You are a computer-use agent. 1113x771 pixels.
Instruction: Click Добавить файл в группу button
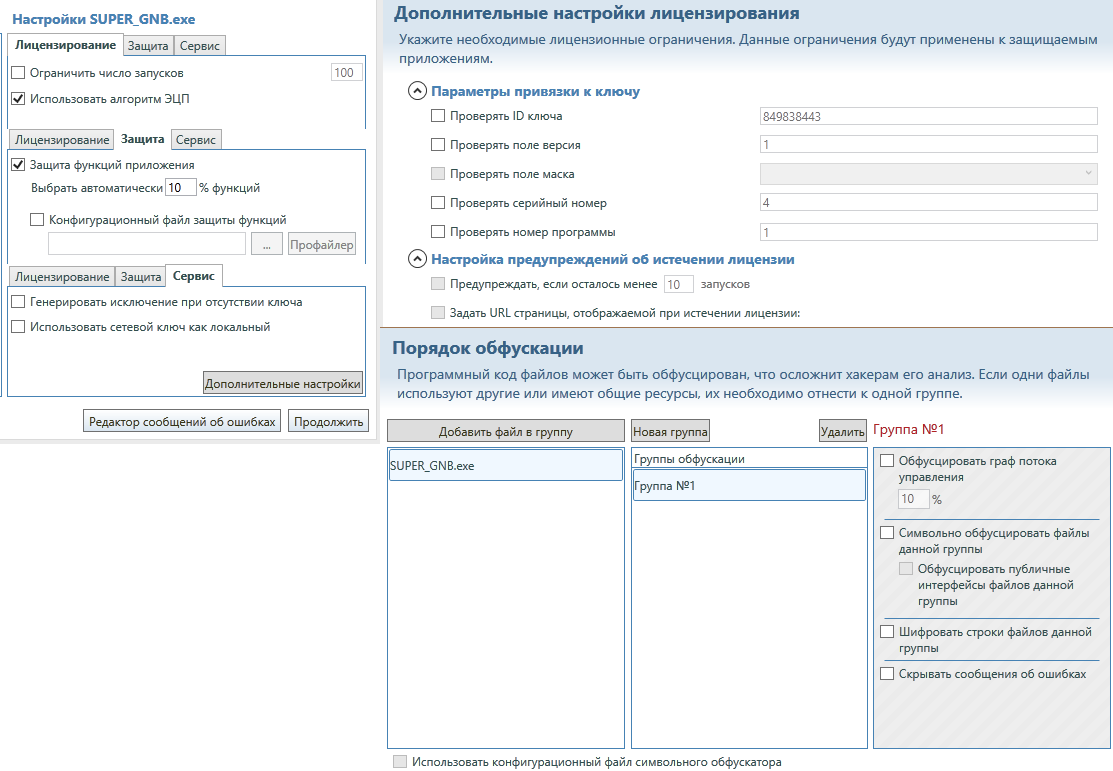coord(505,432)
